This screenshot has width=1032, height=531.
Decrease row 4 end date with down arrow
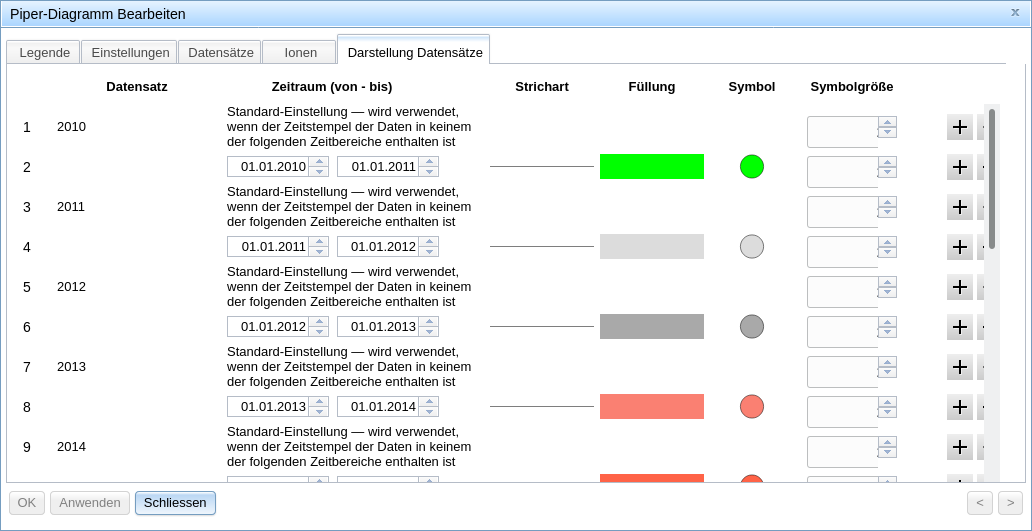click(428, 252)
